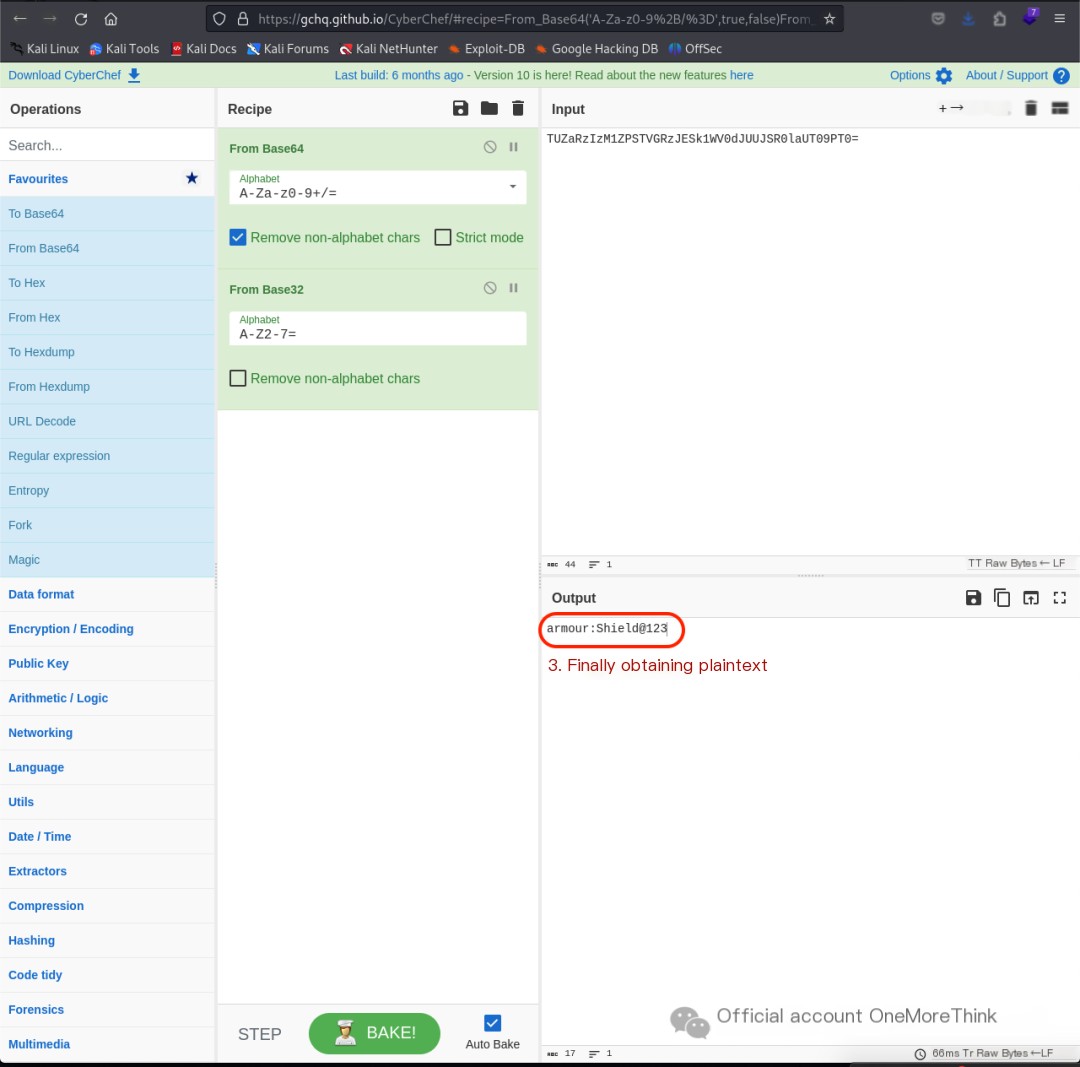Click the About / Support question icon

[1061, 75]
